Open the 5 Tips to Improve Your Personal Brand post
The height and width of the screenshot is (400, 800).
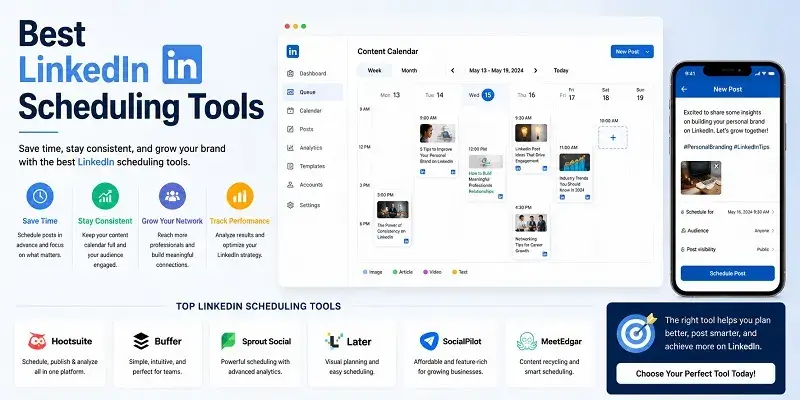click(438, 144)
